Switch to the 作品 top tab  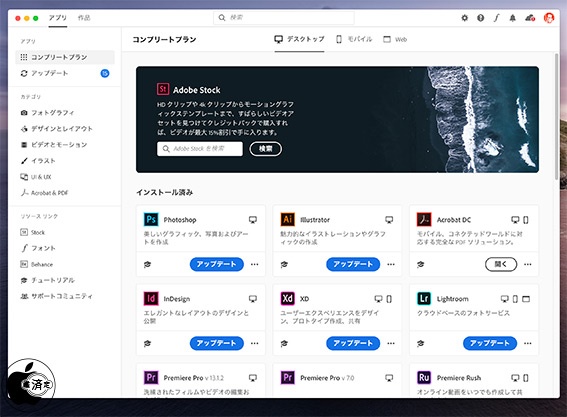[x=84, y=18]
